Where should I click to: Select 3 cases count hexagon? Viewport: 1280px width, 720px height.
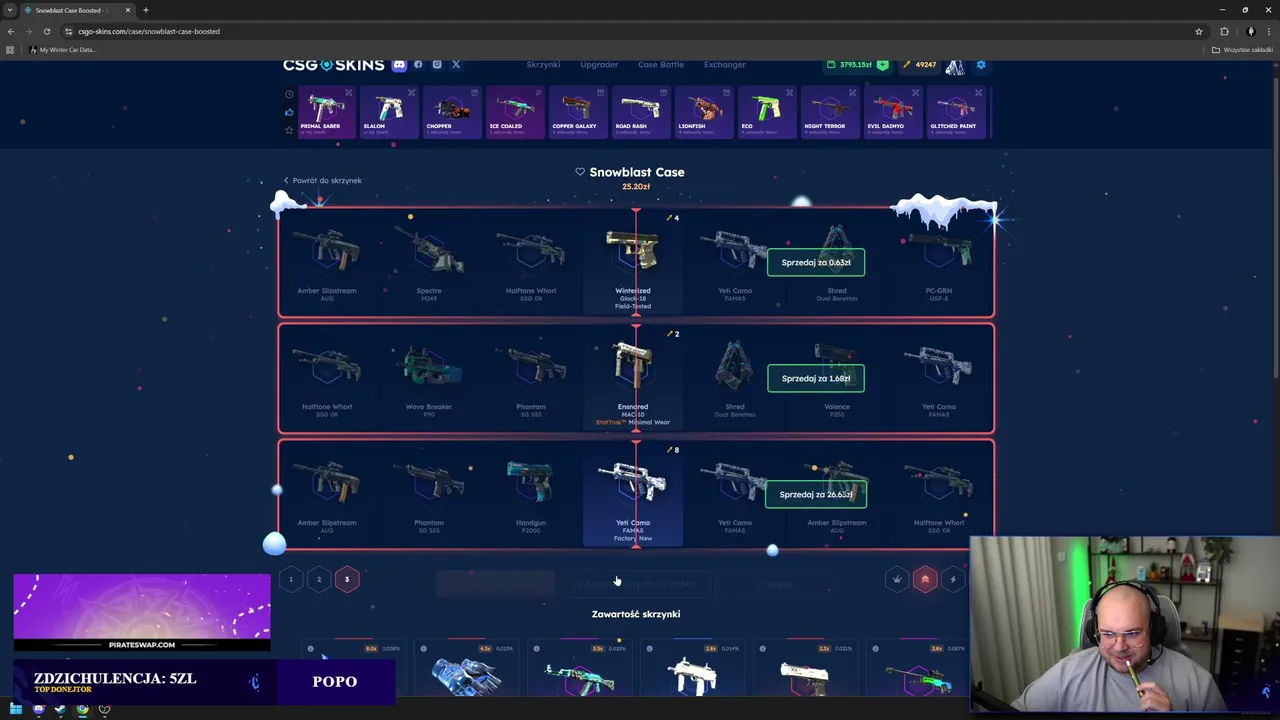347,579
